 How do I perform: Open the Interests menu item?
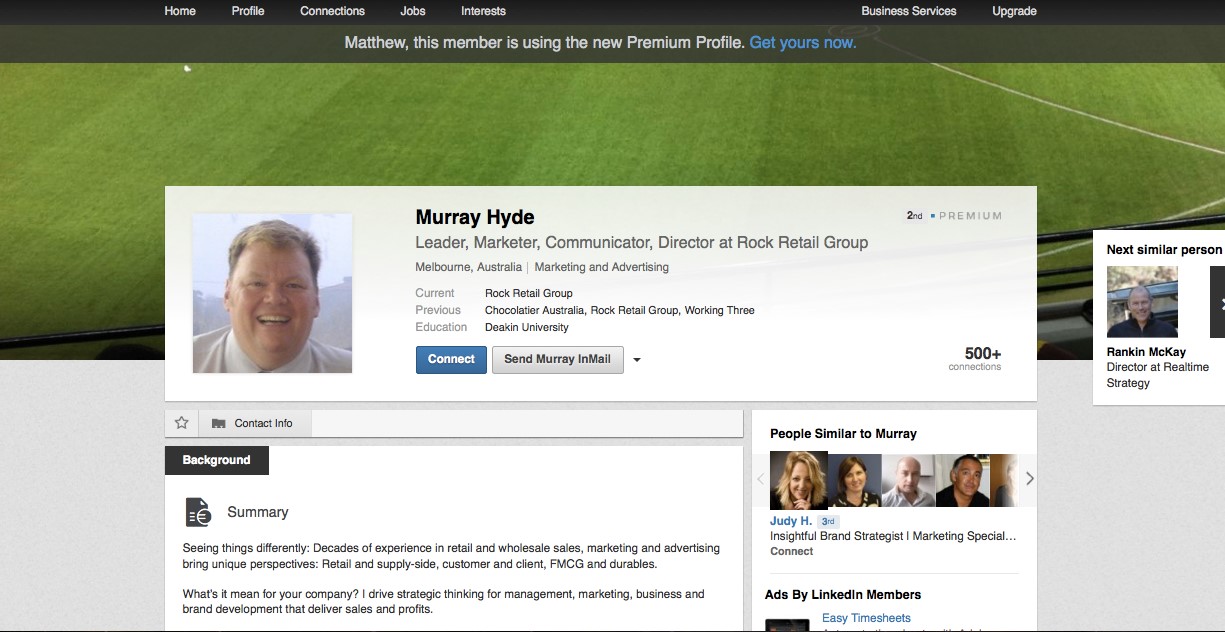pos(483,11)
